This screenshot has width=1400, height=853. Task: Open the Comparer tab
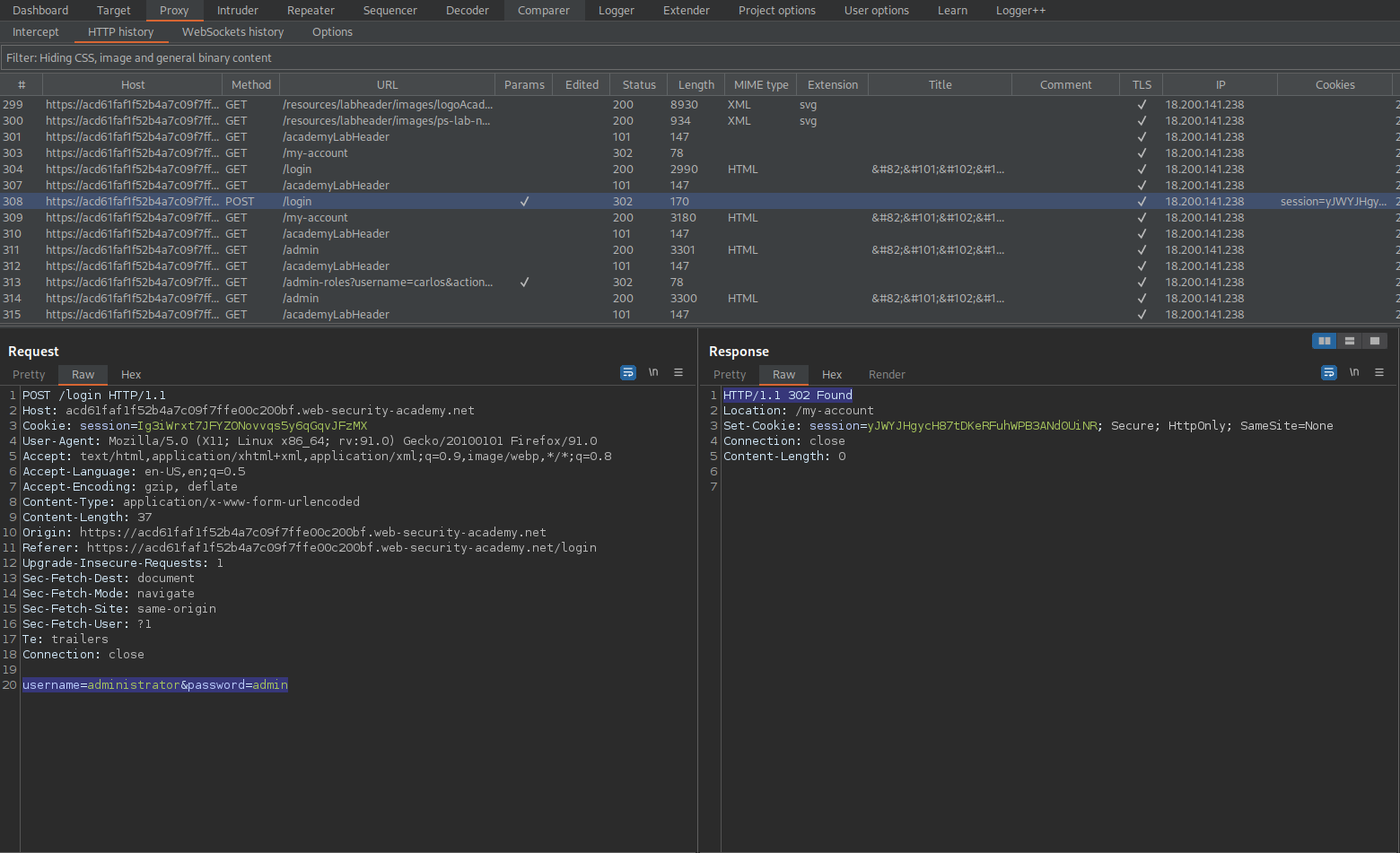pos(544,11)
